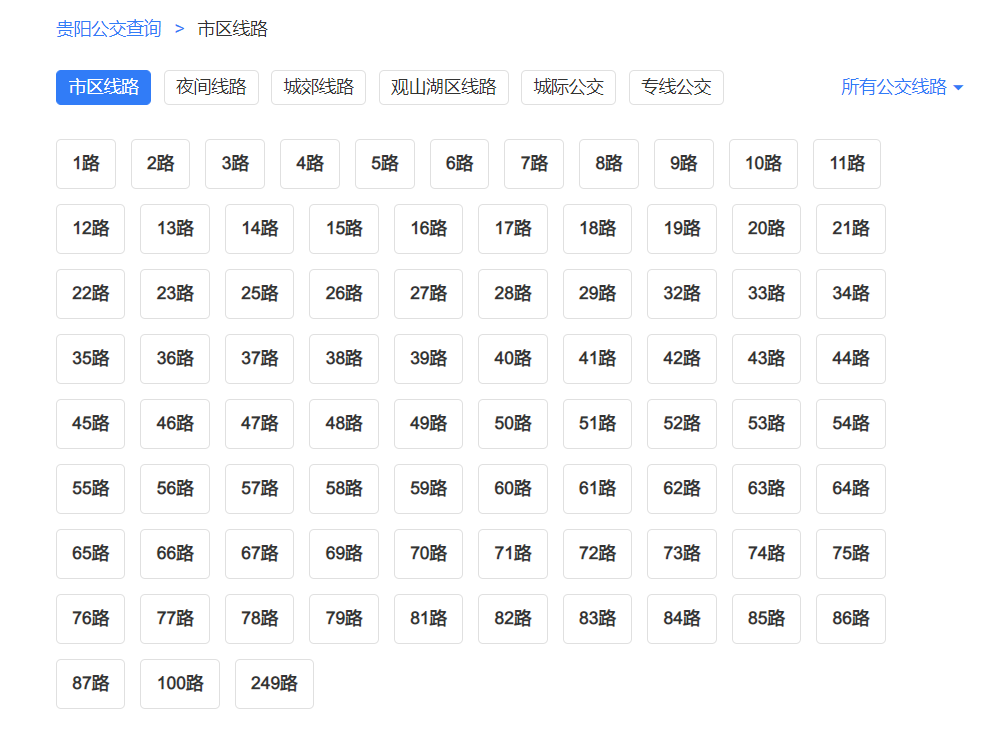
Task: Select bus route 81路
Action: [428, 619]
